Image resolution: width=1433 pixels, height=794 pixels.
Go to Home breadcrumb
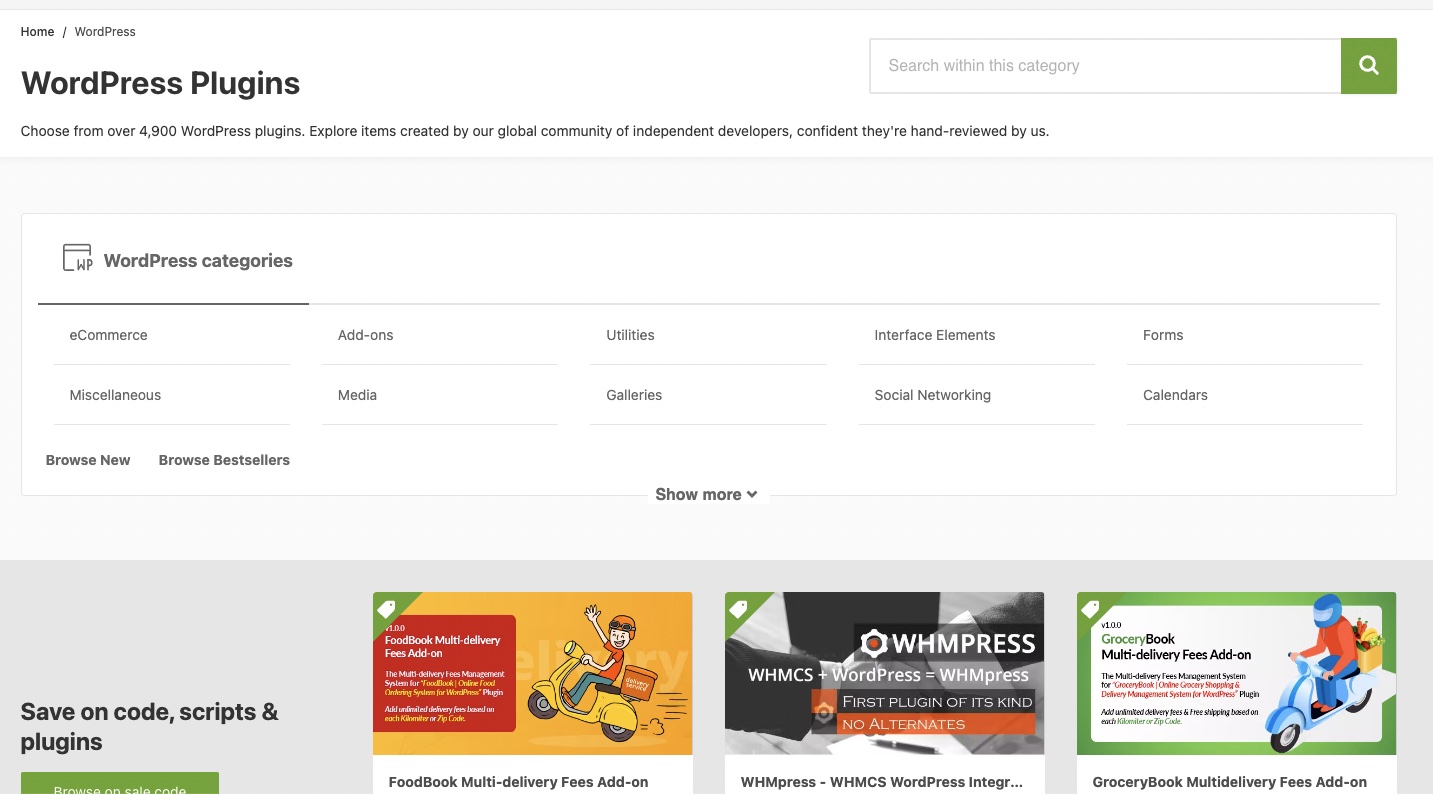(x=37, y=32)
